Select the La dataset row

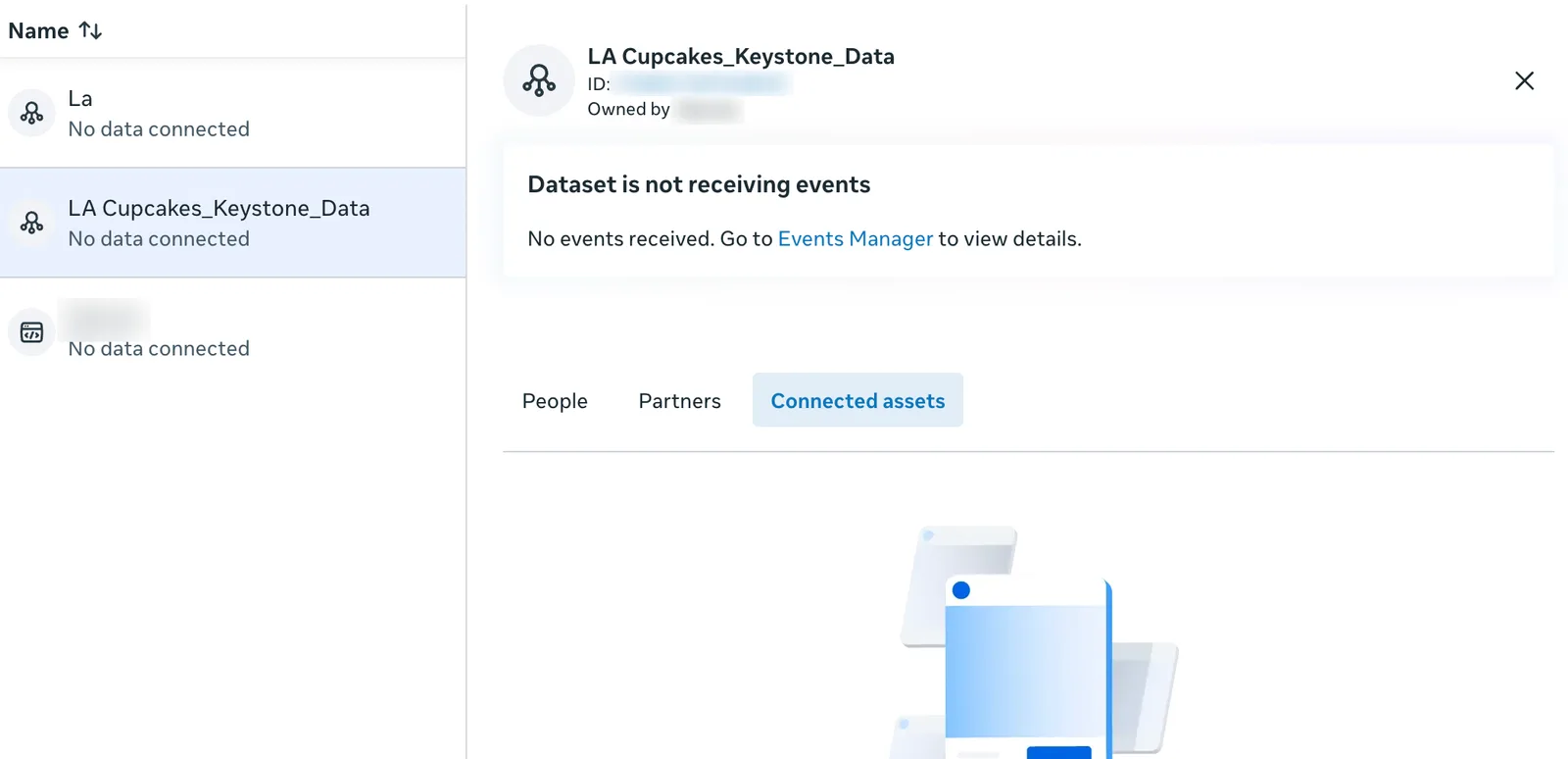[233, 113]
